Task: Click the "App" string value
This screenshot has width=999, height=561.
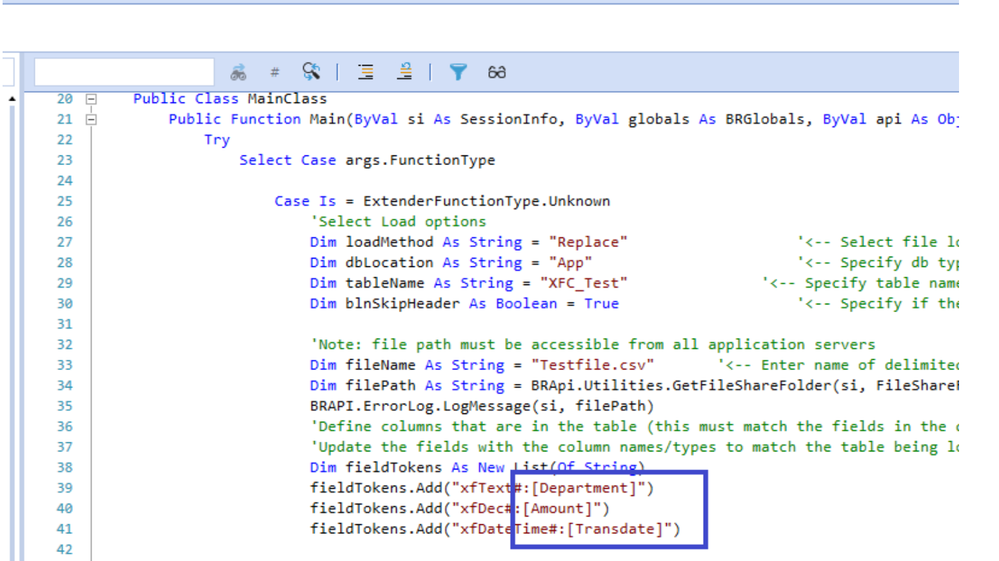Action: (570, 262)
